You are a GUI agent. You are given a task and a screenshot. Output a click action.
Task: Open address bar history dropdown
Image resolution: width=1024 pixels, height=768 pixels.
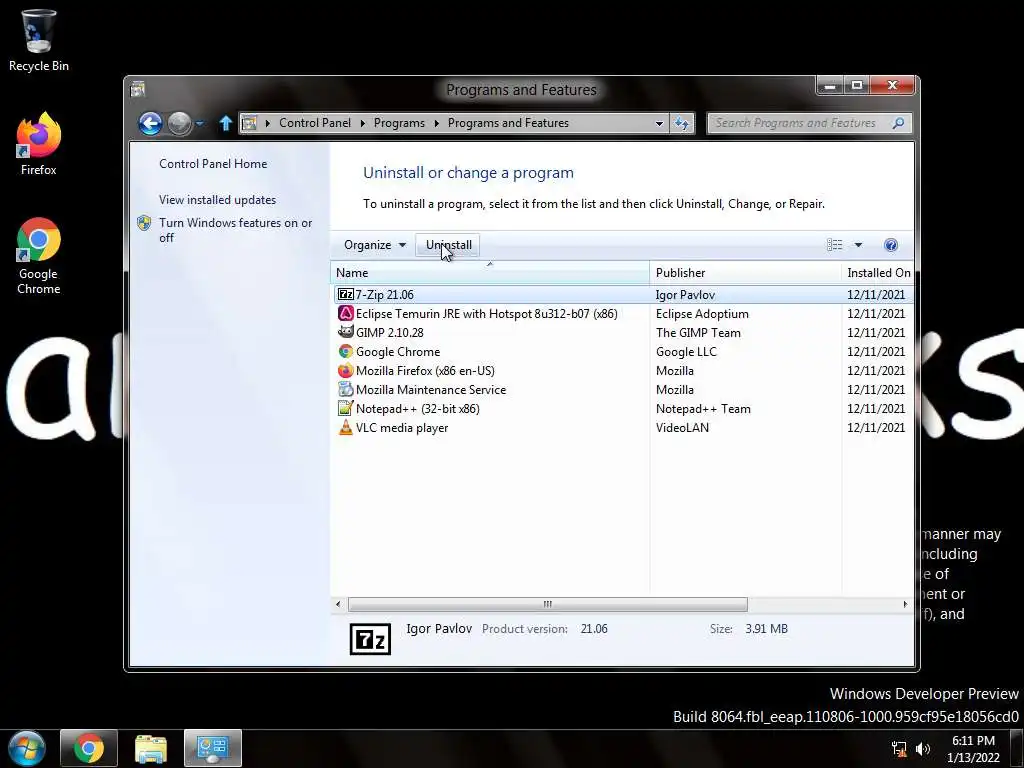(x=659, y=123)
